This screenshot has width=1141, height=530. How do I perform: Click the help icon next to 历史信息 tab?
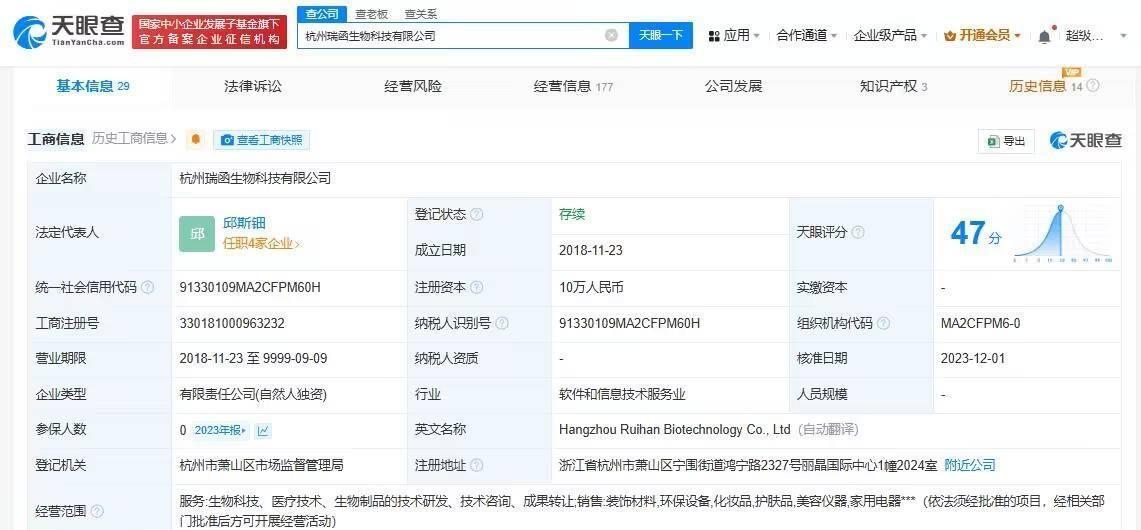coord(1092,86)
